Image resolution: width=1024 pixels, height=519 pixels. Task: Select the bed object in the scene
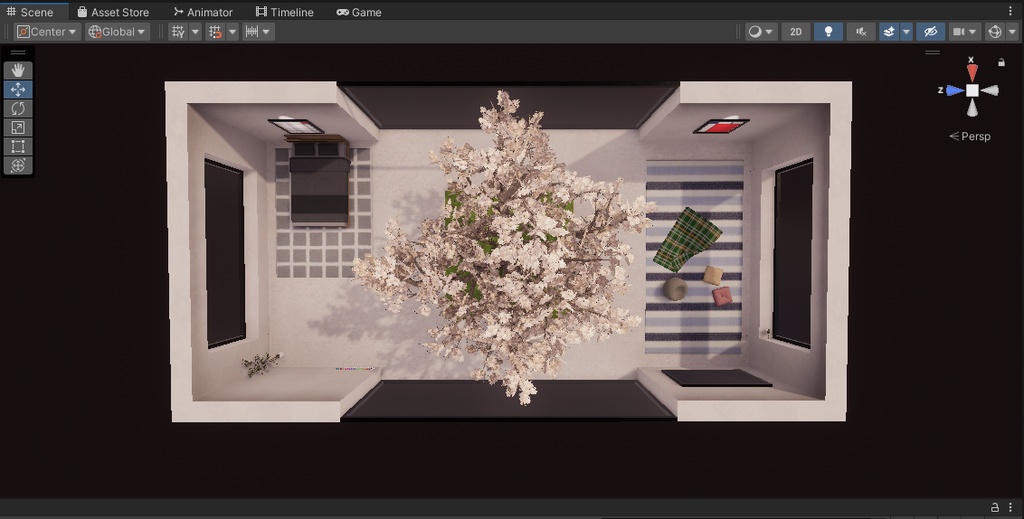pyautogui.click(x=319, y=181)
